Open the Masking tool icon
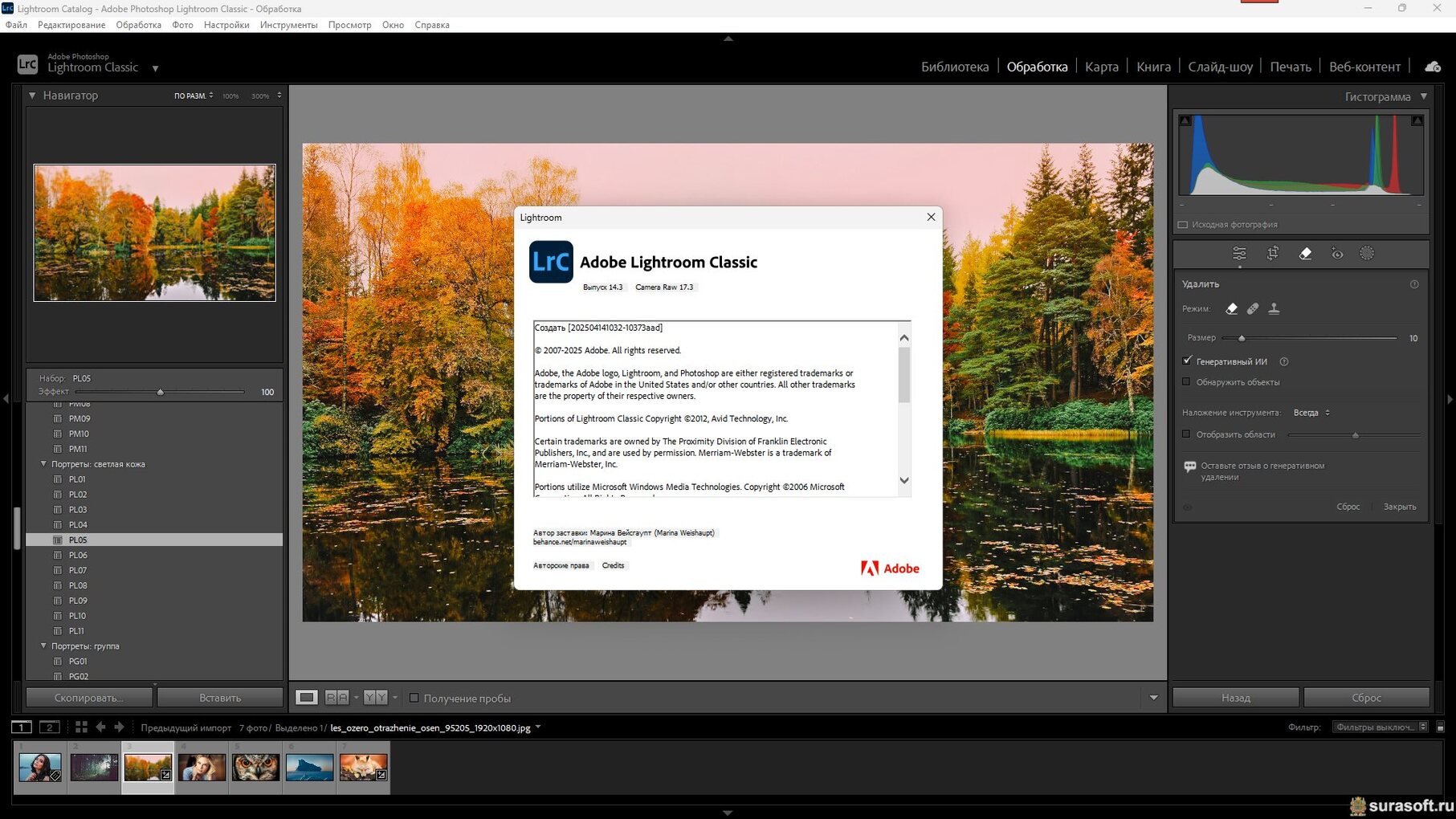Viewport: 1456px width, 819px height. coord(1367,254)
